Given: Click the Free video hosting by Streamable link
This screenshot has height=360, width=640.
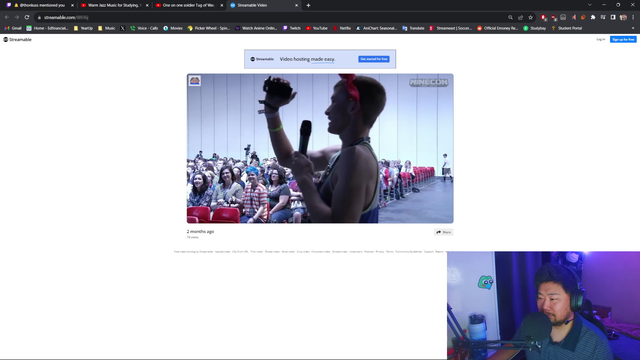Looking at the screenshot, I should [x=193, y=251].
